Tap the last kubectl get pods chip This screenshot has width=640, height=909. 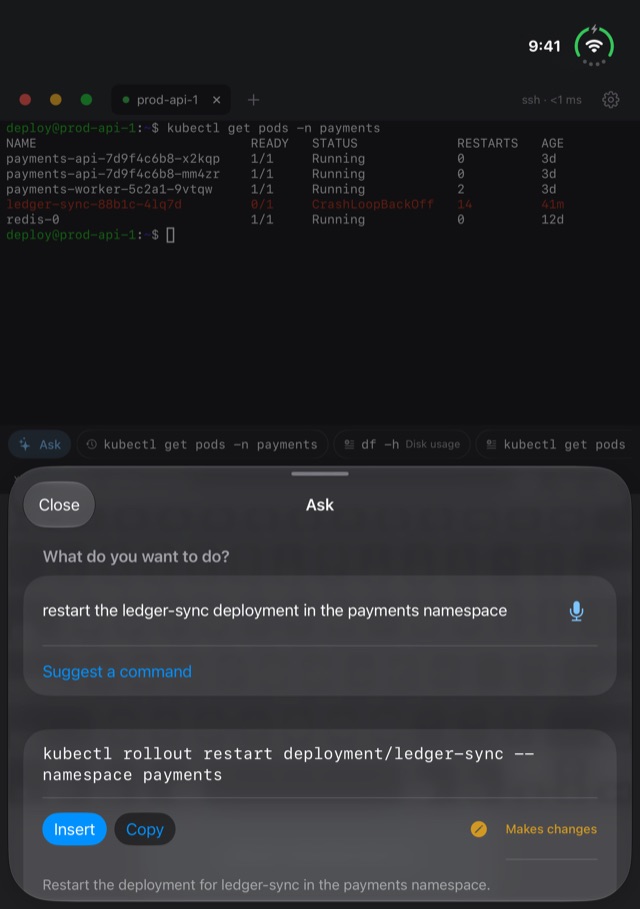click(558, 445)
